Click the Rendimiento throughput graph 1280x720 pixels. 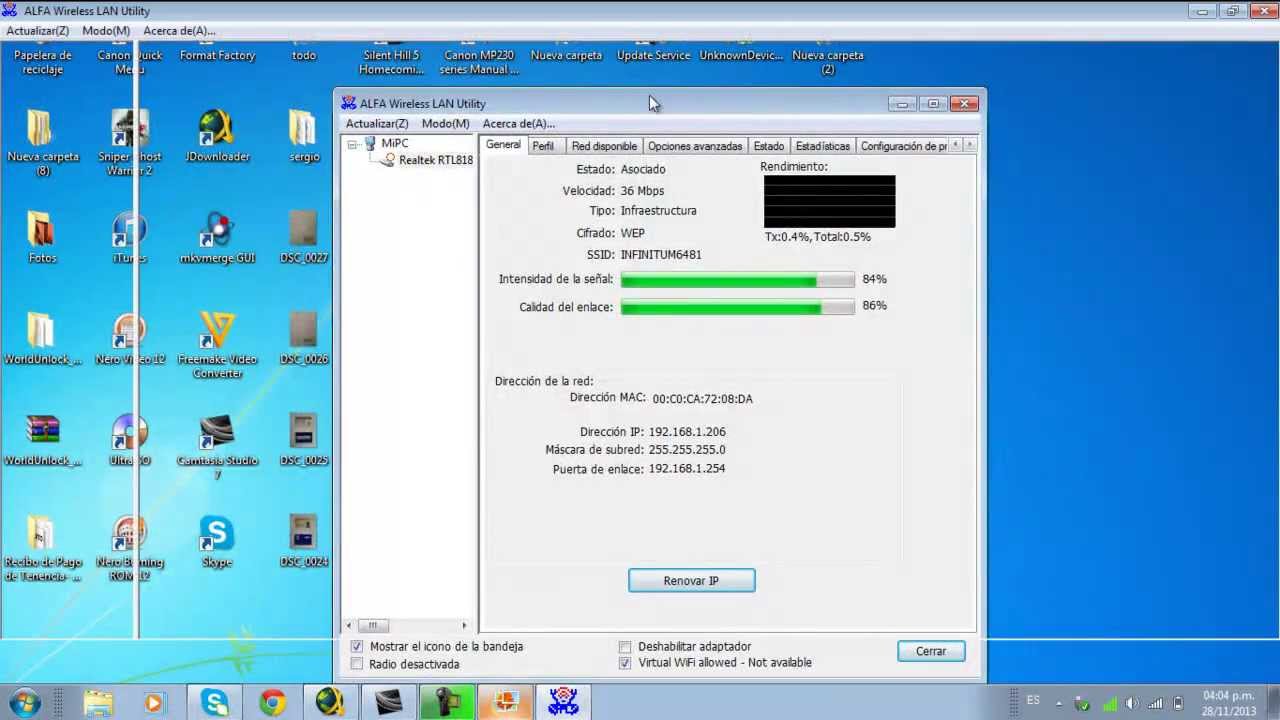tap(829, 202)
